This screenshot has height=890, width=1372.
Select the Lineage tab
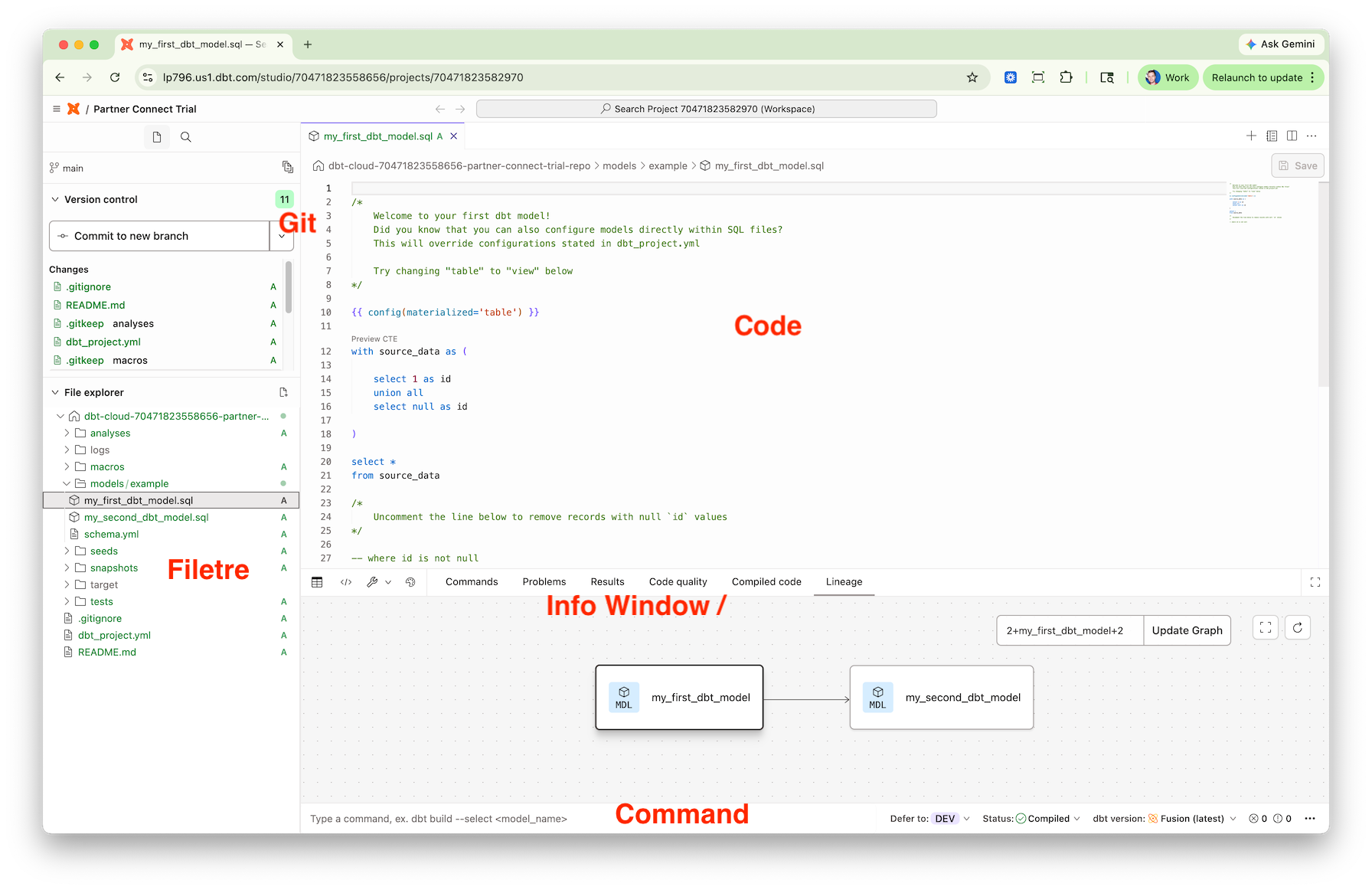844,582
